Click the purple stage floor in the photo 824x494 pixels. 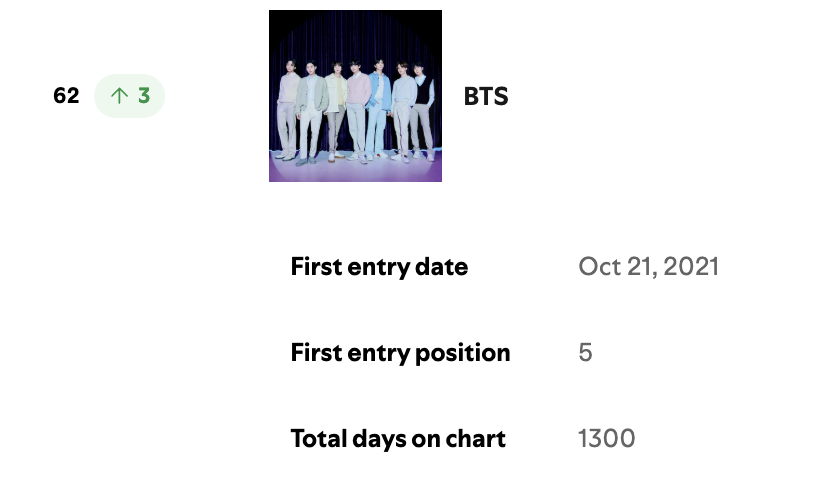pyautogui.click(x=355, y=171)
